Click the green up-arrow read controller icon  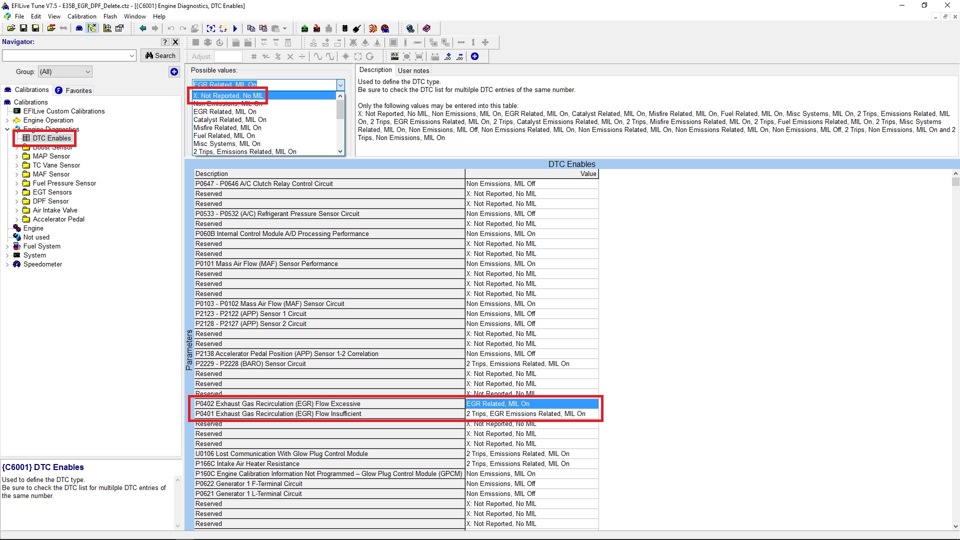(x=304, y=28)
